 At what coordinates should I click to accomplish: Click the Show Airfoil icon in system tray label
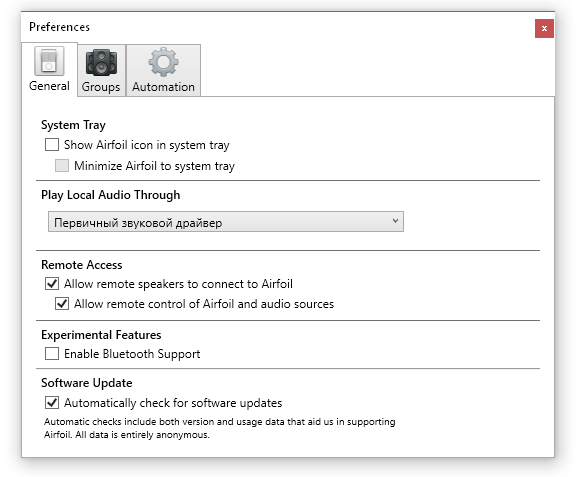tap(147, 145)
